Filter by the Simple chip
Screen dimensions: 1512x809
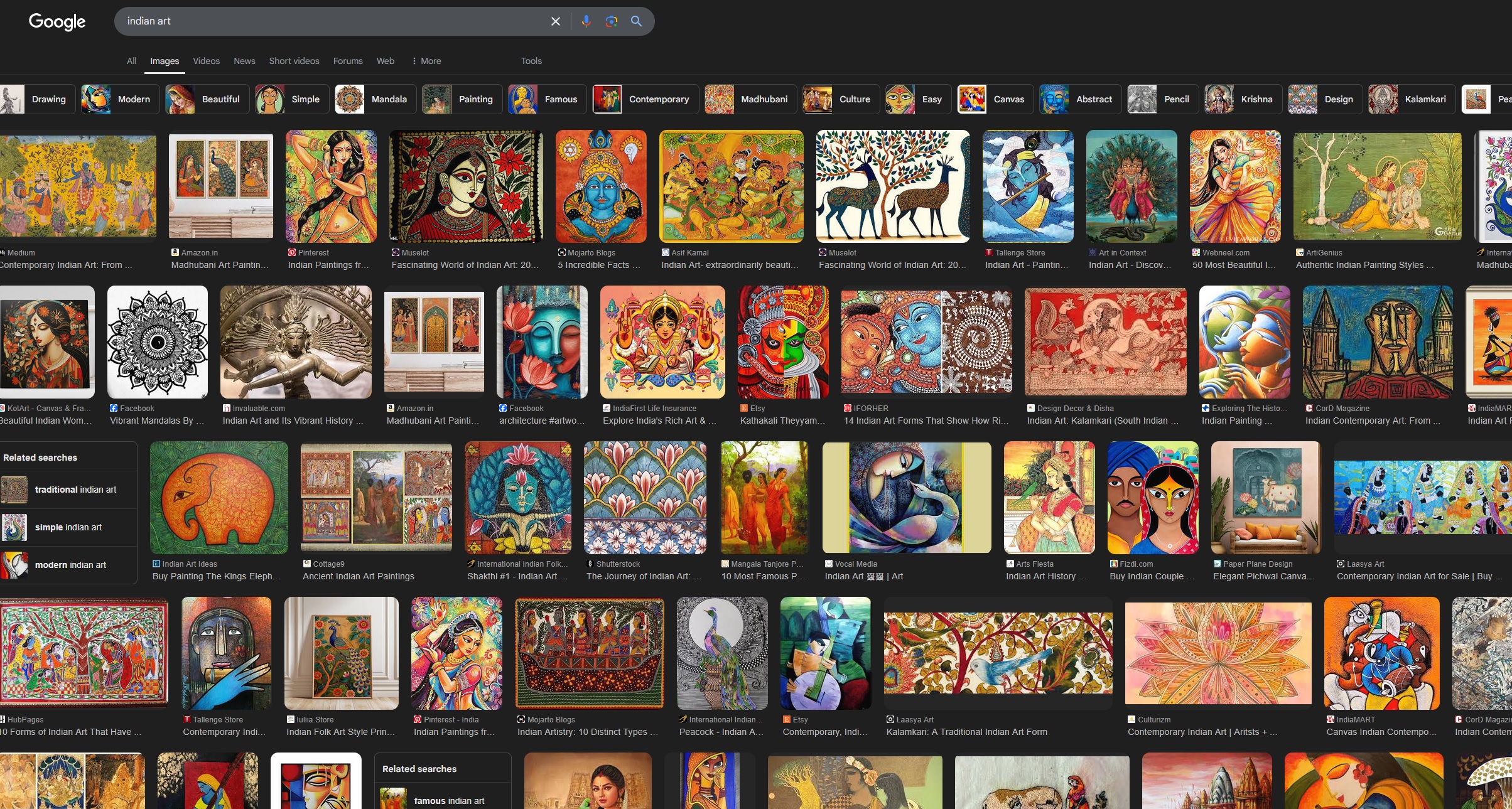click(x=292, y=99)
